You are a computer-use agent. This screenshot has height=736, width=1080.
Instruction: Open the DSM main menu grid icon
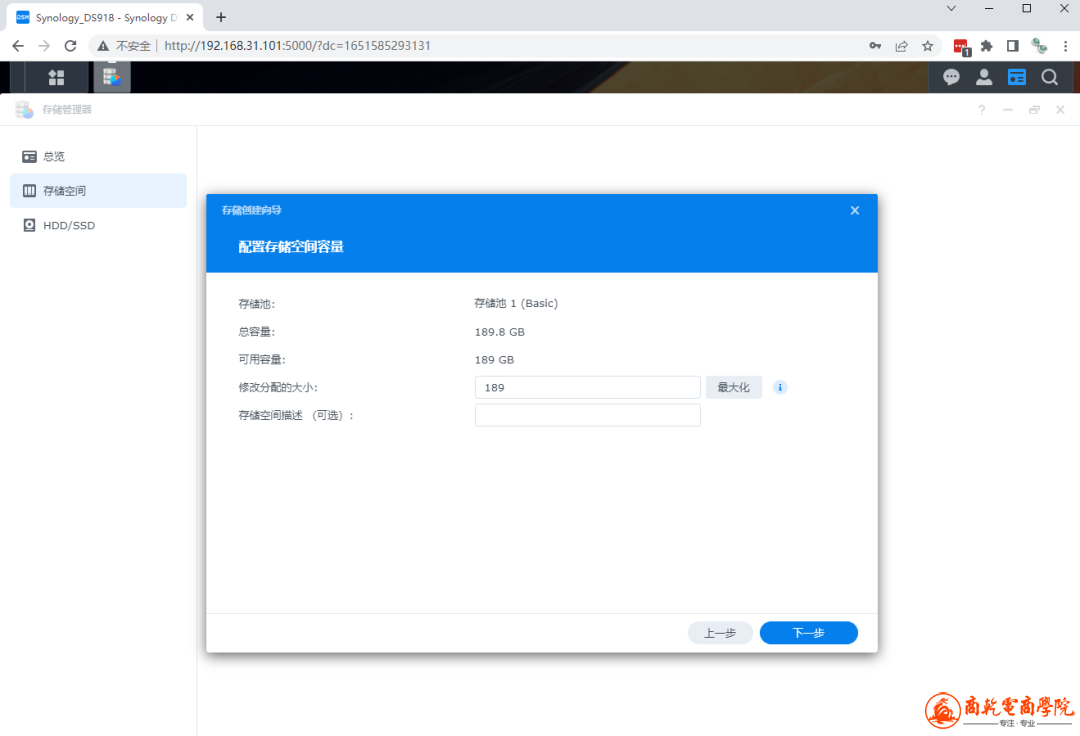pyautogui.click(x=56, y=77)
